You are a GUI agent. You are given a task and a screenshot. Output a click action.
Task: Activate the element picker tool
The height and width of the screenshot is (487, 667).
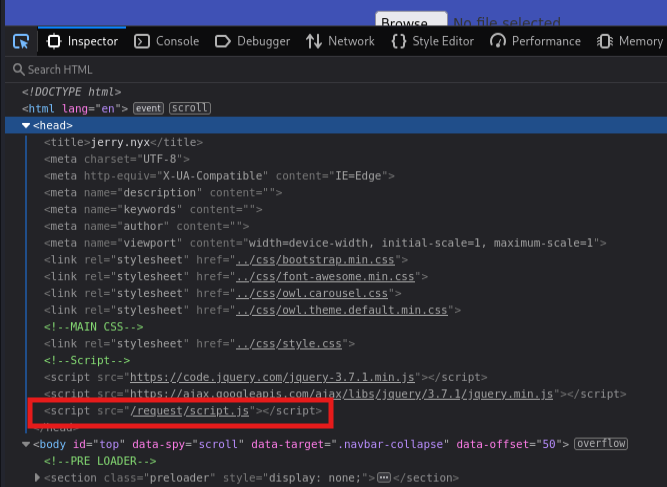click(x=20, y=41)
